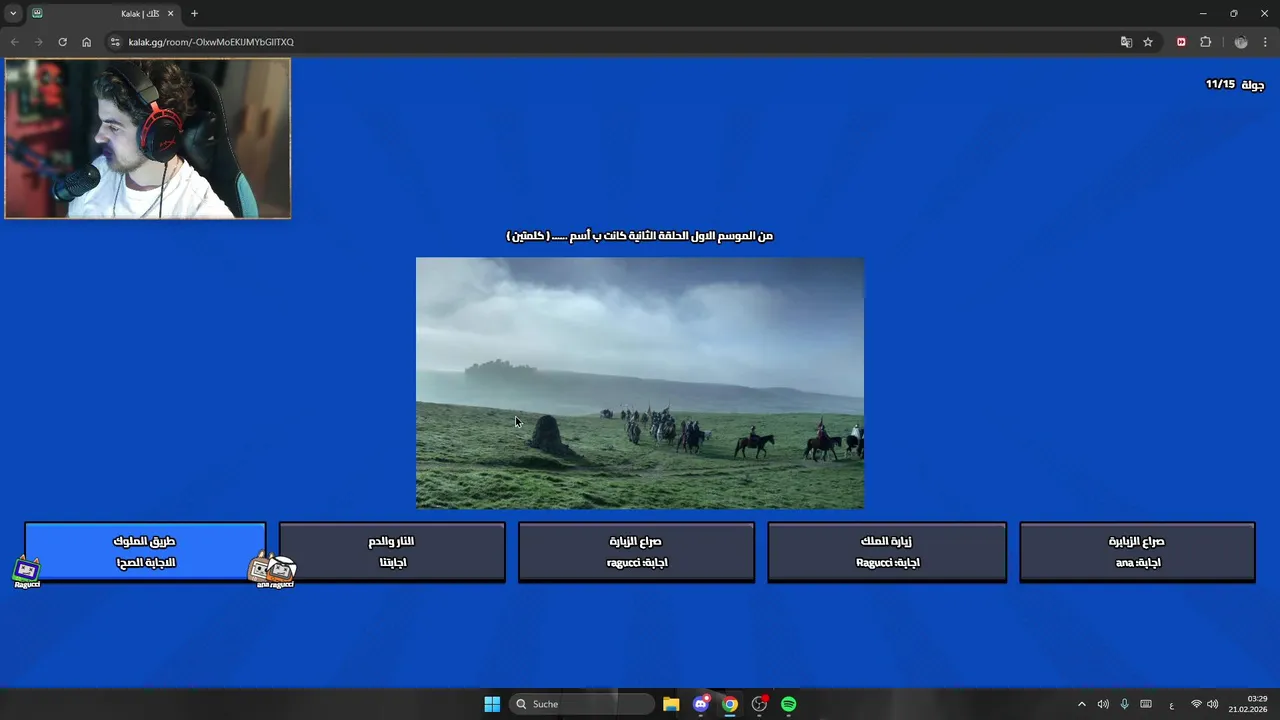
Task: Click the speaker icon left of the microphone
Action: (x=1103, y=704)
